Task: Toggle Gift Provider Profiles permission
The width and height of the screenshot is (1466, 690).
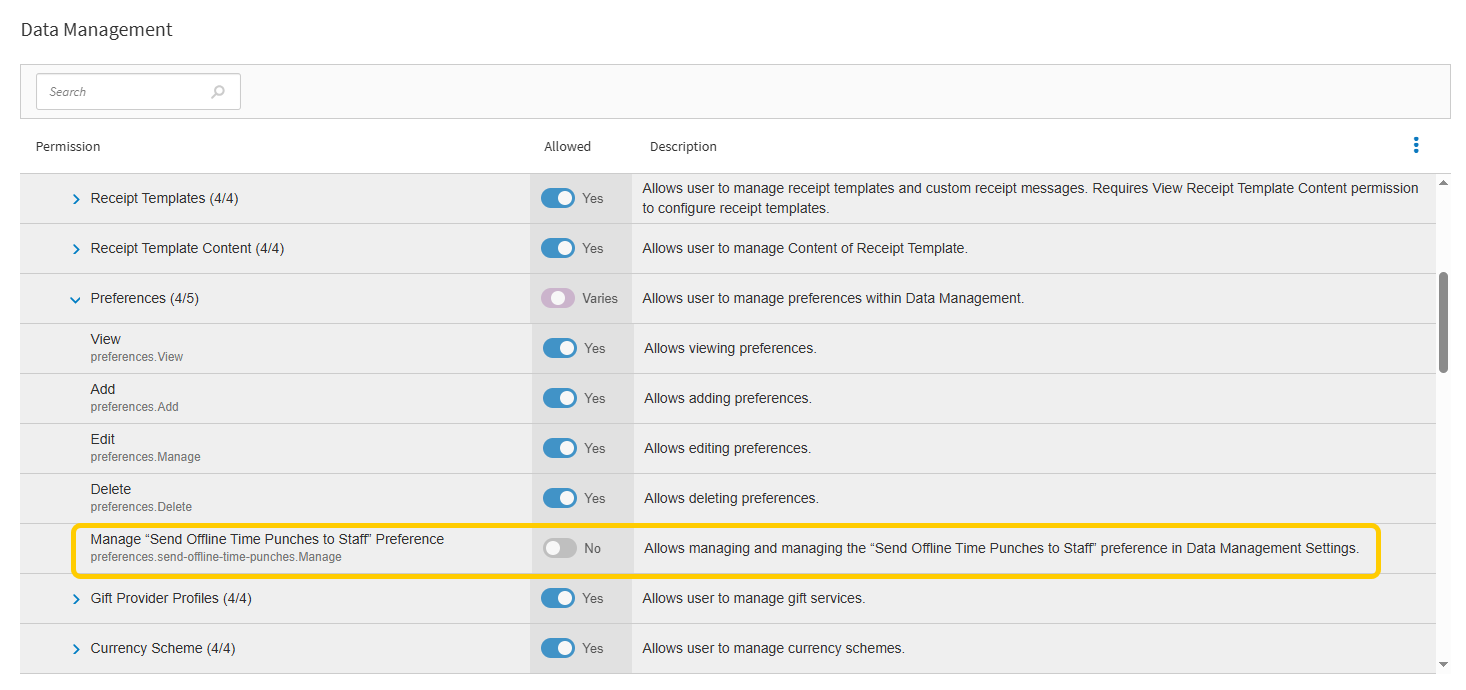Action: coord(558,598)
